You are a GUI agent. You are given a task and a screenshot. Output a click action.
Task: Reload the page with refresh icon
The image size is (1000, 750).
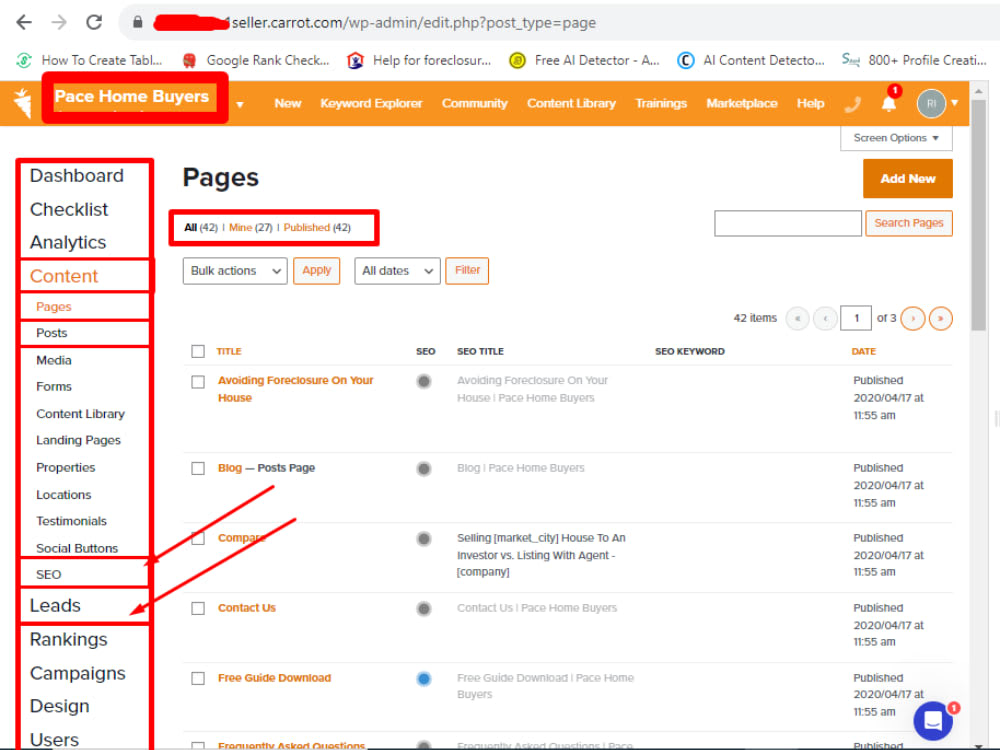(94, 22)
